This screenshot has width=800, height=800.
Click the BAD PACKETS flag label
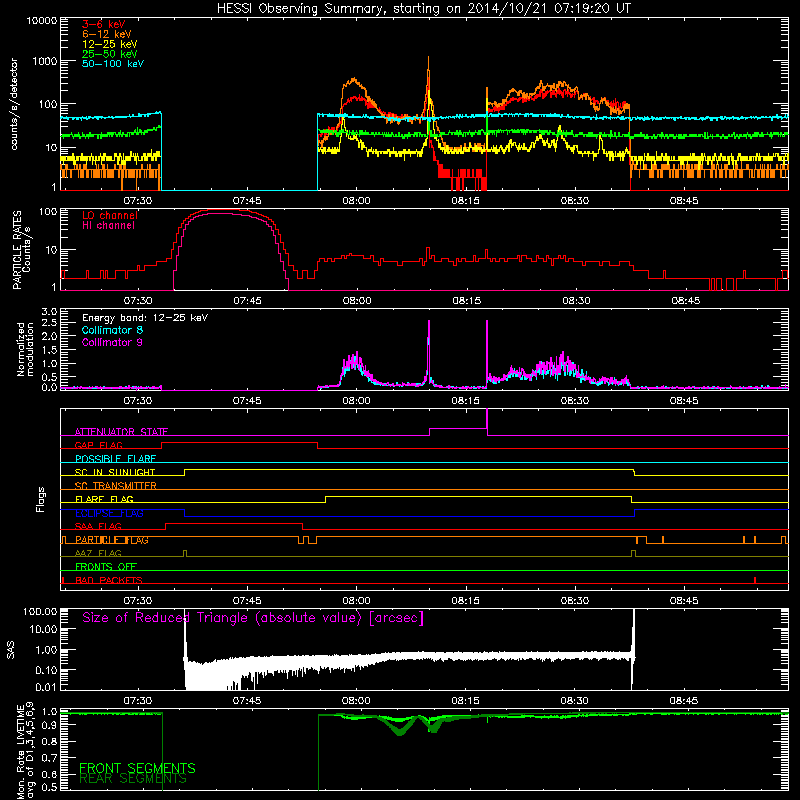(109, 580)
